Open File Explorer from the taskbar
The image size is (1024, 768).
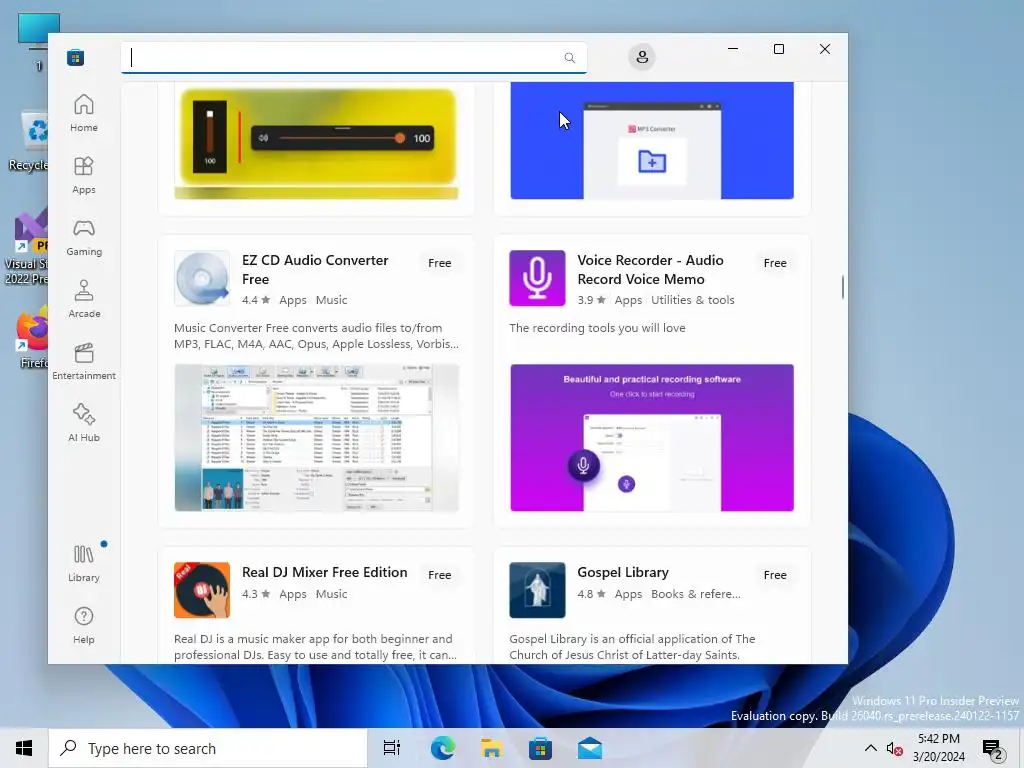click(491, 748)
